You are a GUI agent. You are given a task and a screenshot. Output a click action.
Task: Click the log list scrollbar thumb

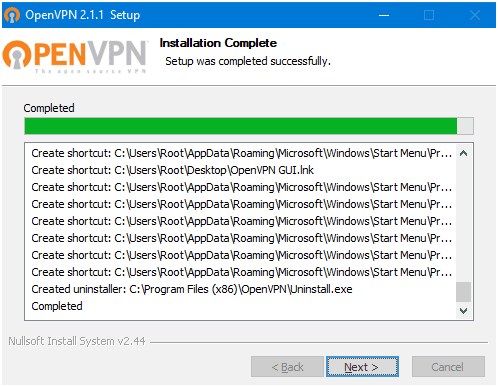point(463,292)
